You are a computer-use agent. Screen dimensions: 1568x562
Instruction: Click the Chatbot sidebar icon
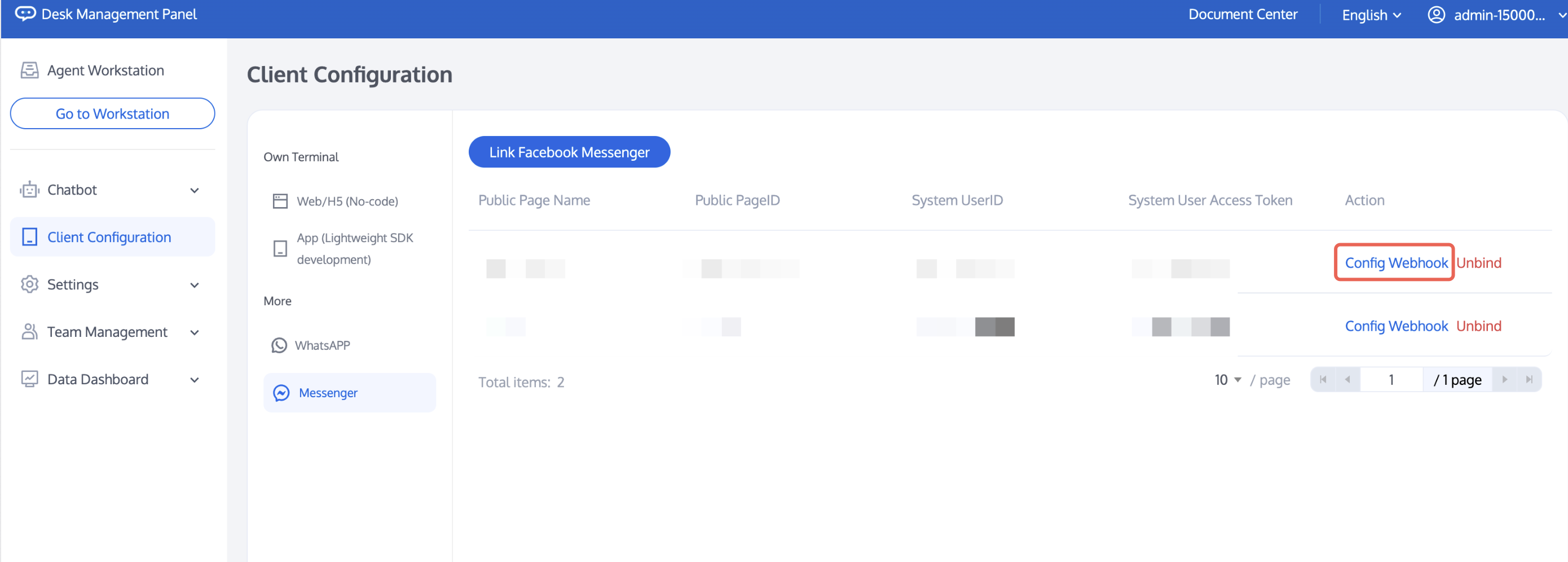tap(29, 190)
